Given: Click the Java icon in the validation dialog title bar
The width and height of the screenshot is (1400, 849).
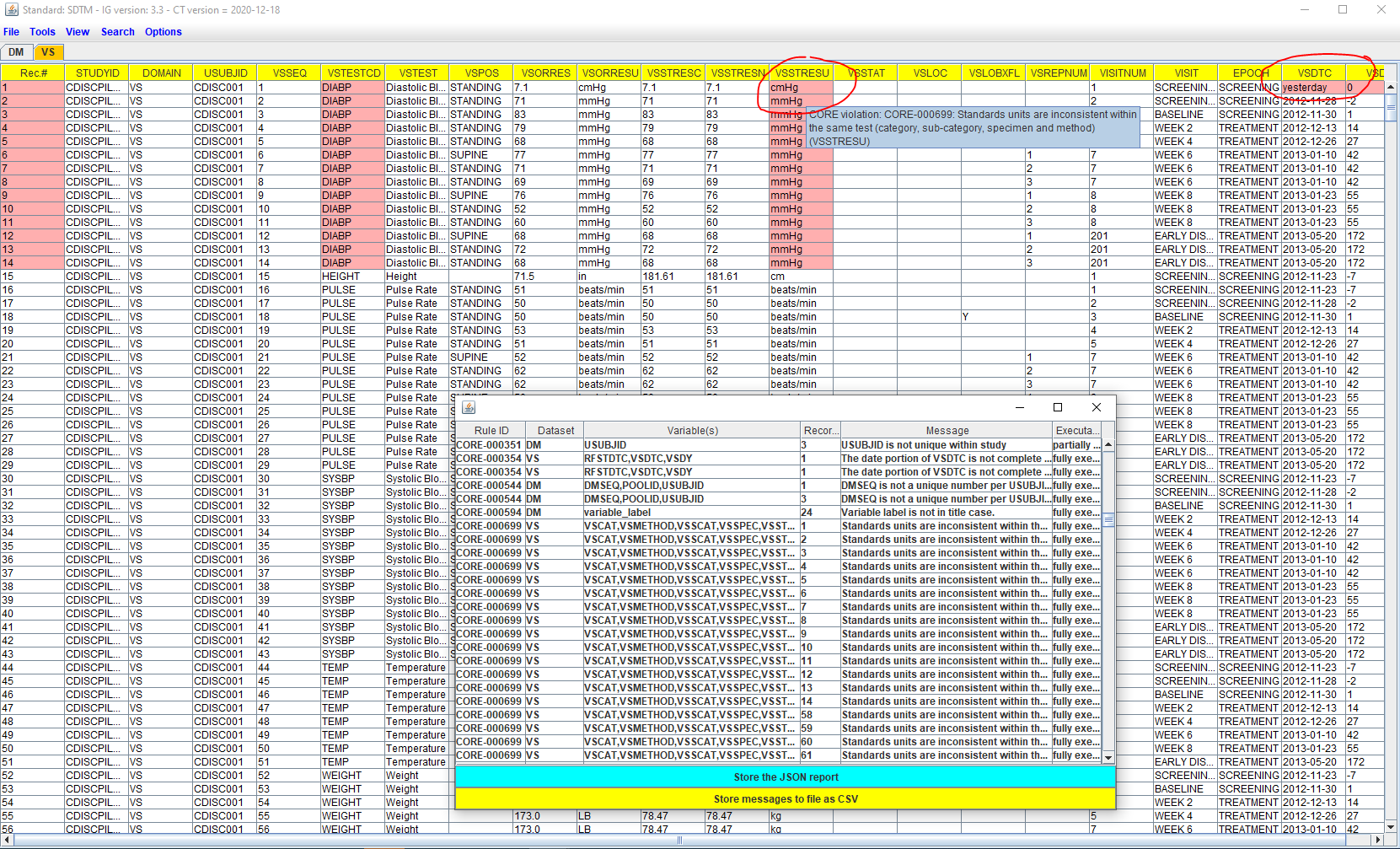Looking at the screenshot, I should [469, 407].
